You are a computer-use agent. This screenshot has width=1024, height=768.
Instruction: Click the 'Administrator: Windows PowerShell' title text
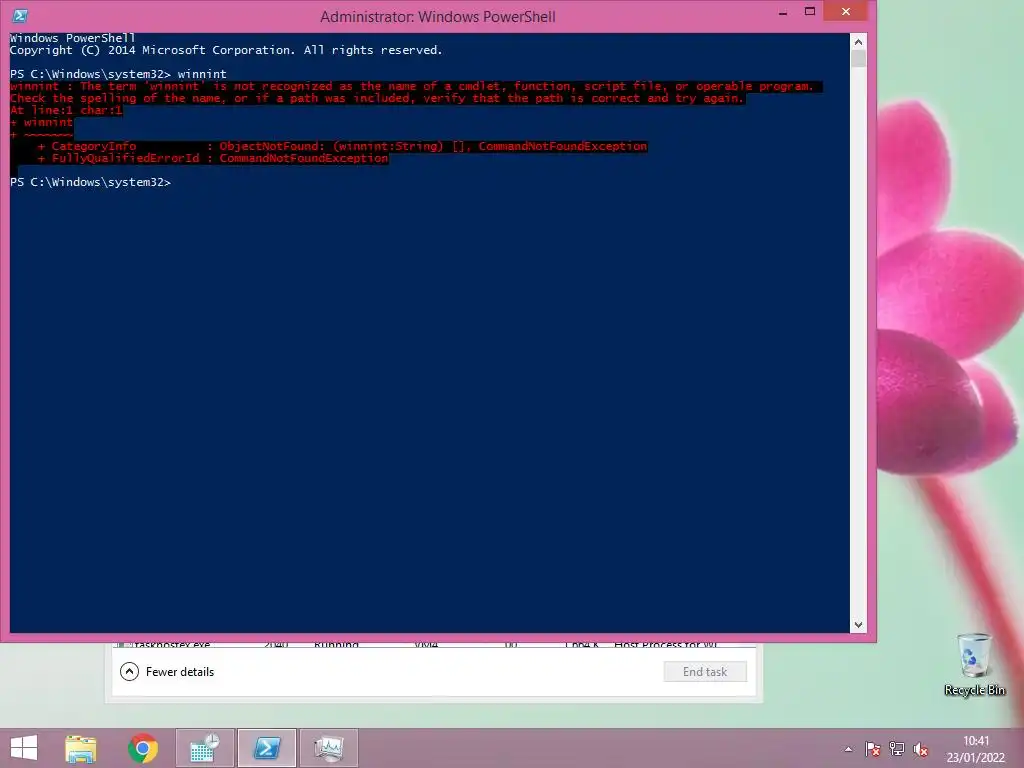(438, 16)
